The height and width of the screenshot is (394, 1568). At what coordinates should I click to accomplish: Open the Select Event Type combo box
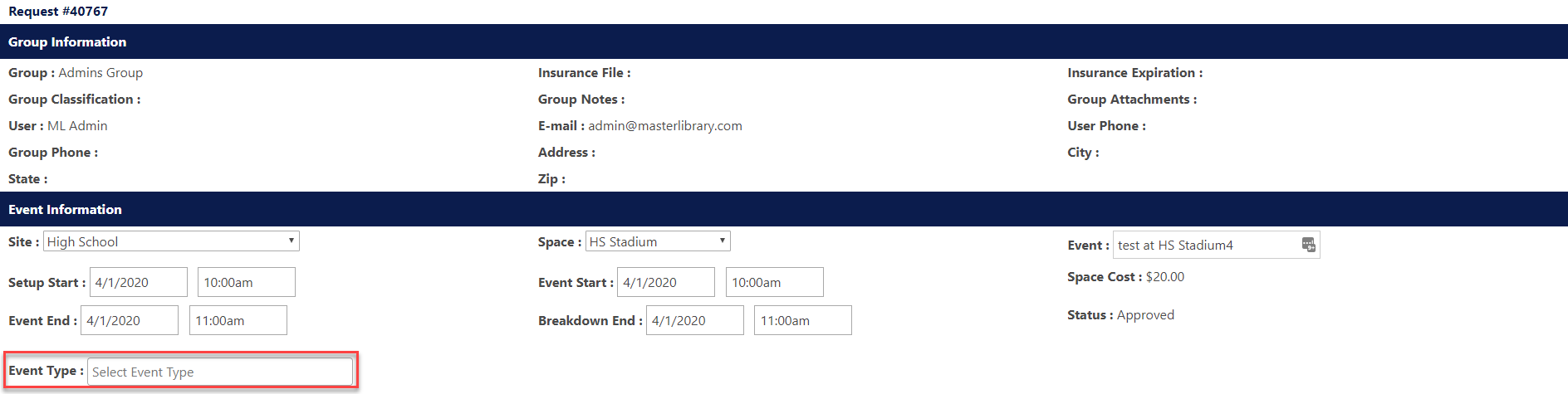click(x=220, y=372)
